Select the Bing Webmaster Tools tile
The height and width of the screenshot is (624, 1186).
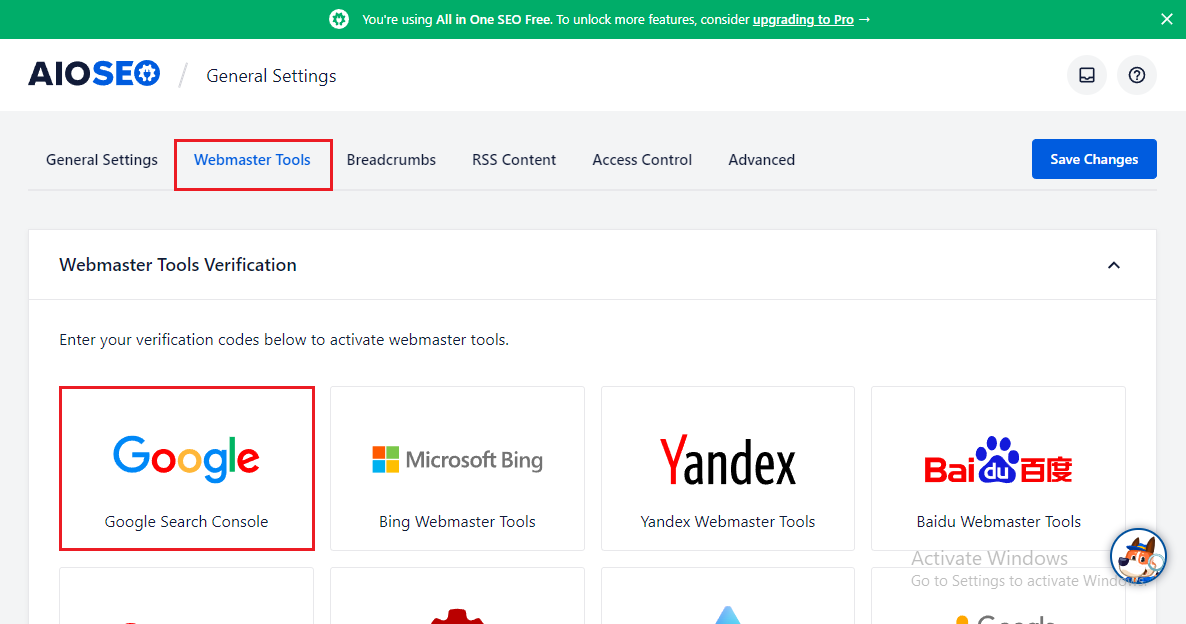[x=457, y=469]
